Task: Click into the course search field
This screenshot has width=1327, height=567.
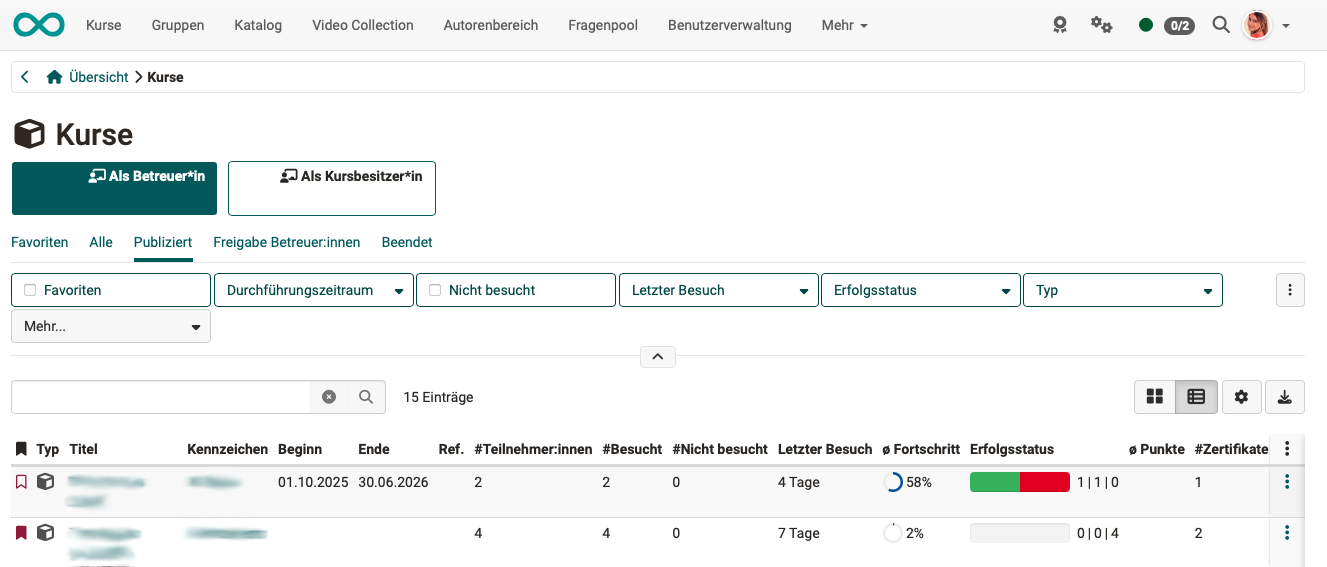Action: click(x=160, y=397)
